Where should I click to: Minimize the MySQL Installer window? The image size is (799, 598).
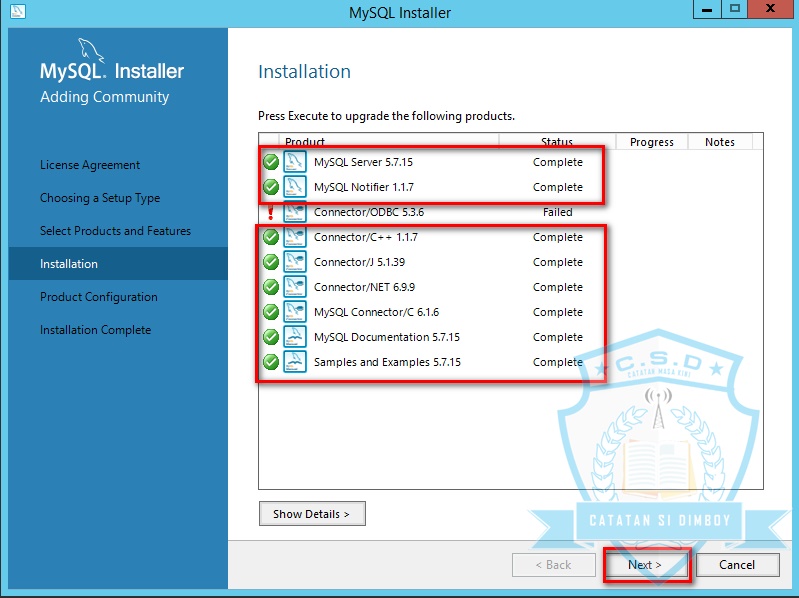pyautogui.click(x=707, y=9)
